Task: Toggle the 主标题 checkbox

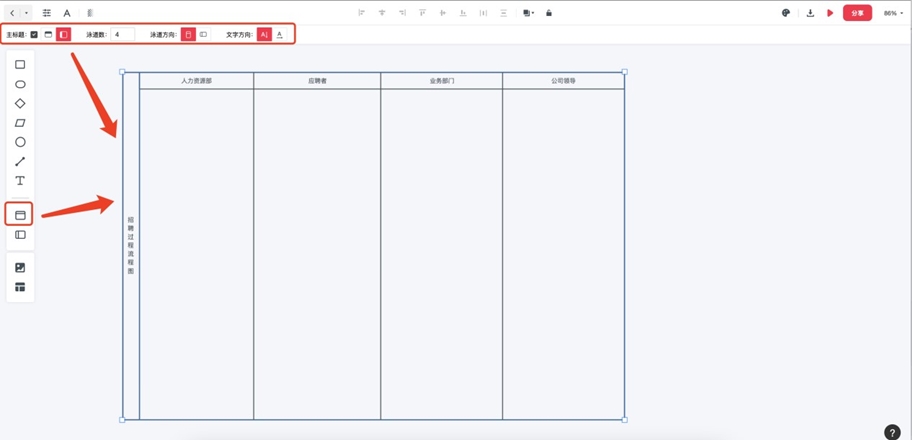Action: click(34, 34)
